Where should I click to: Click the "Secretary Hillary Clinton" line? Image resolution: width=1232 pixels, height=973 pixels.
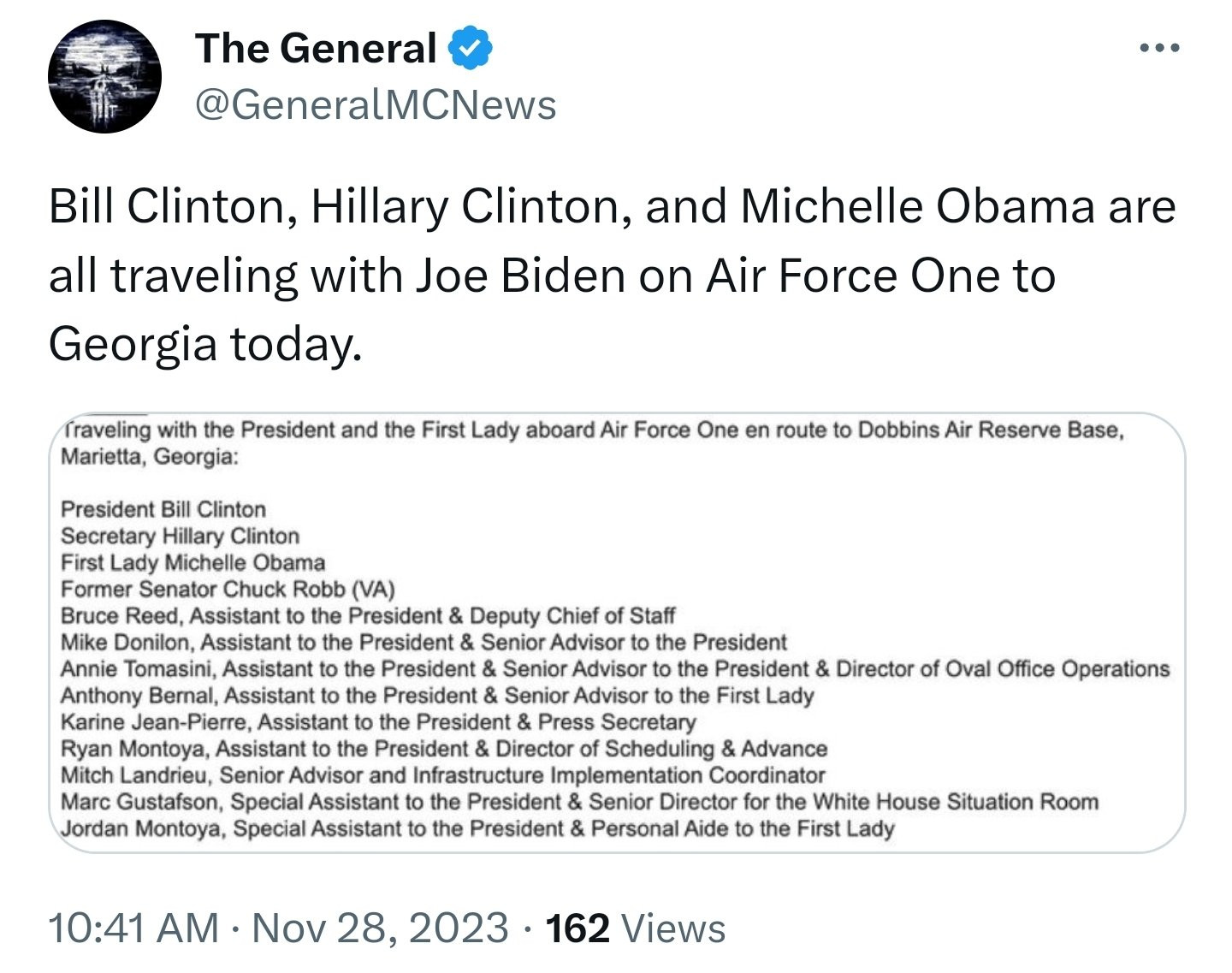click(180, 536)
